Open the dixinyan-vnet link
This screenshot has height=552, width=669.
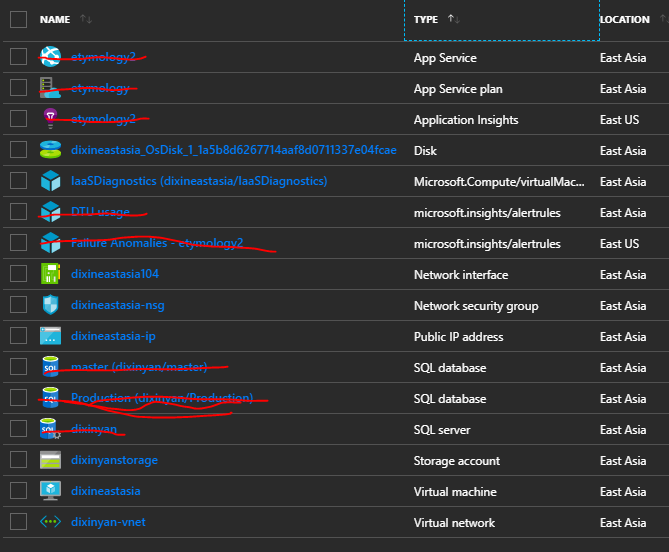point(108,522)
